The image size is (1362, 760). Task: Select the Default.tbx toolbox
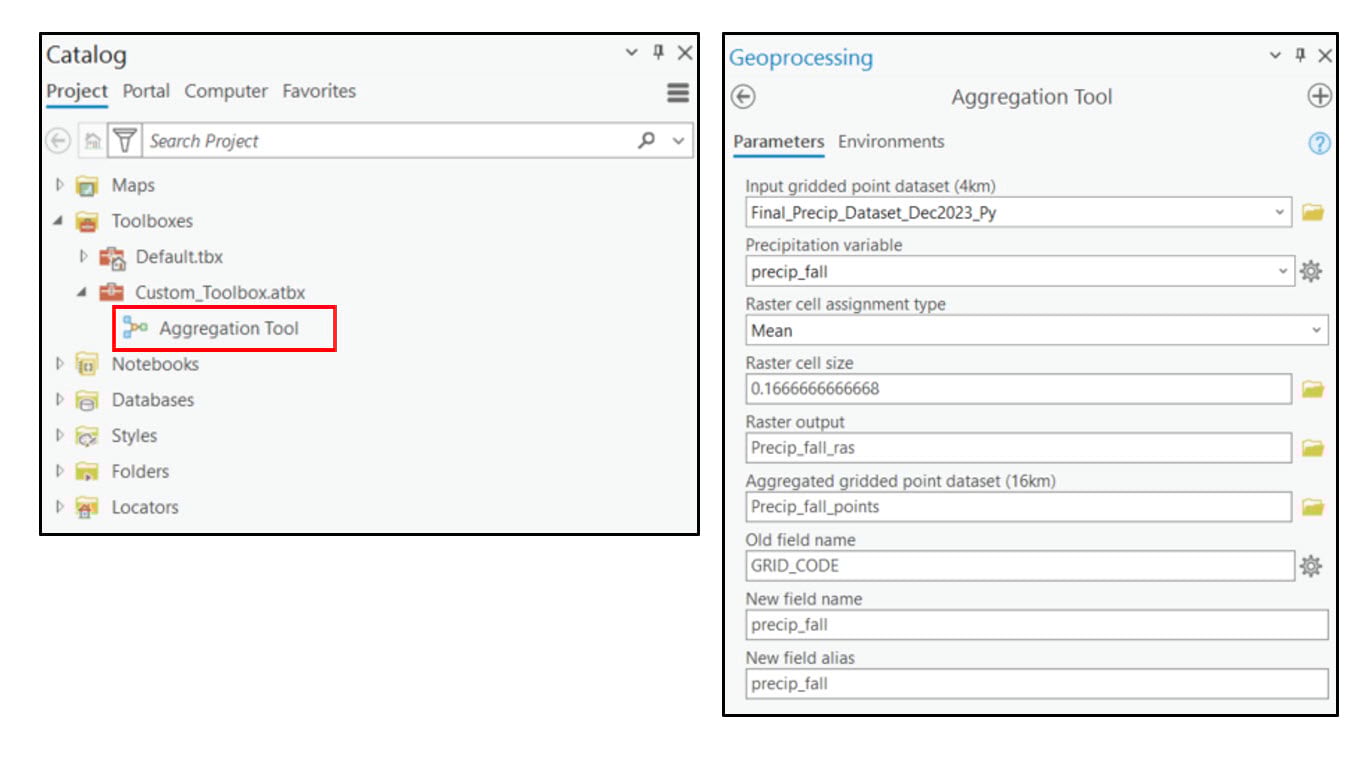coord(179,257)
